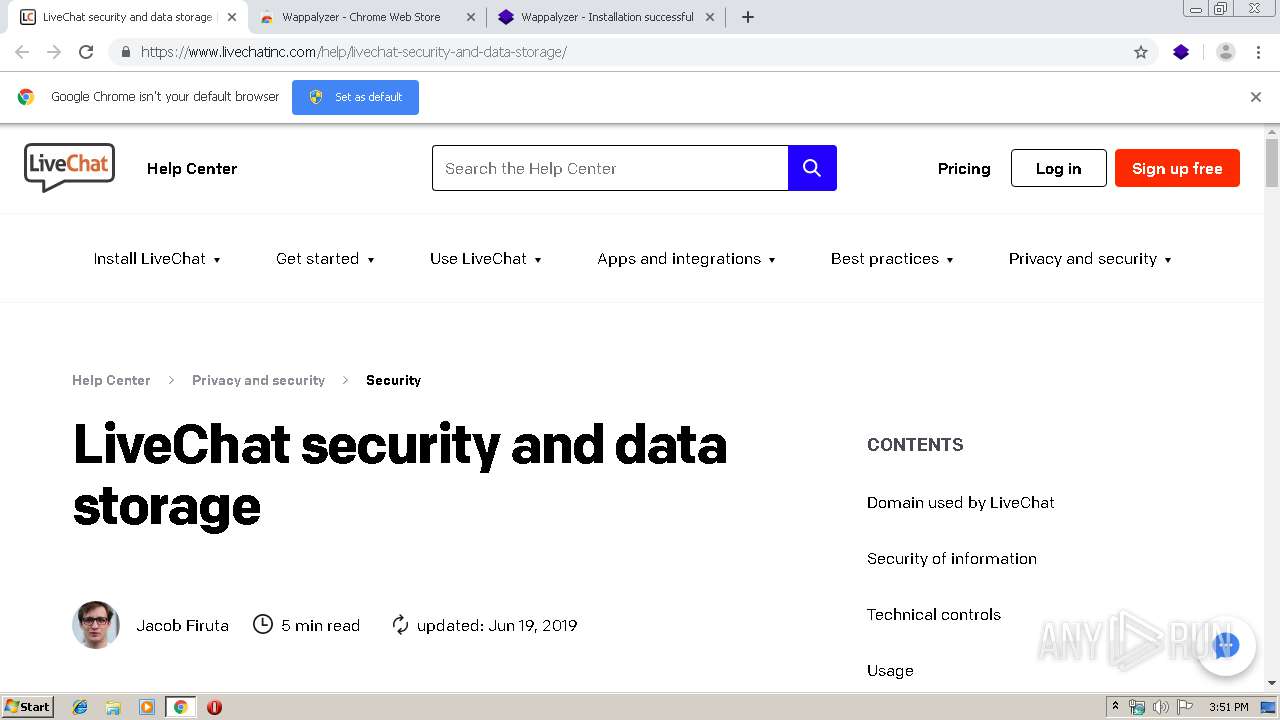Click the refresh icon beside updated date
The height and width of the screenshot is (720, 1280).
click(400, 625)
